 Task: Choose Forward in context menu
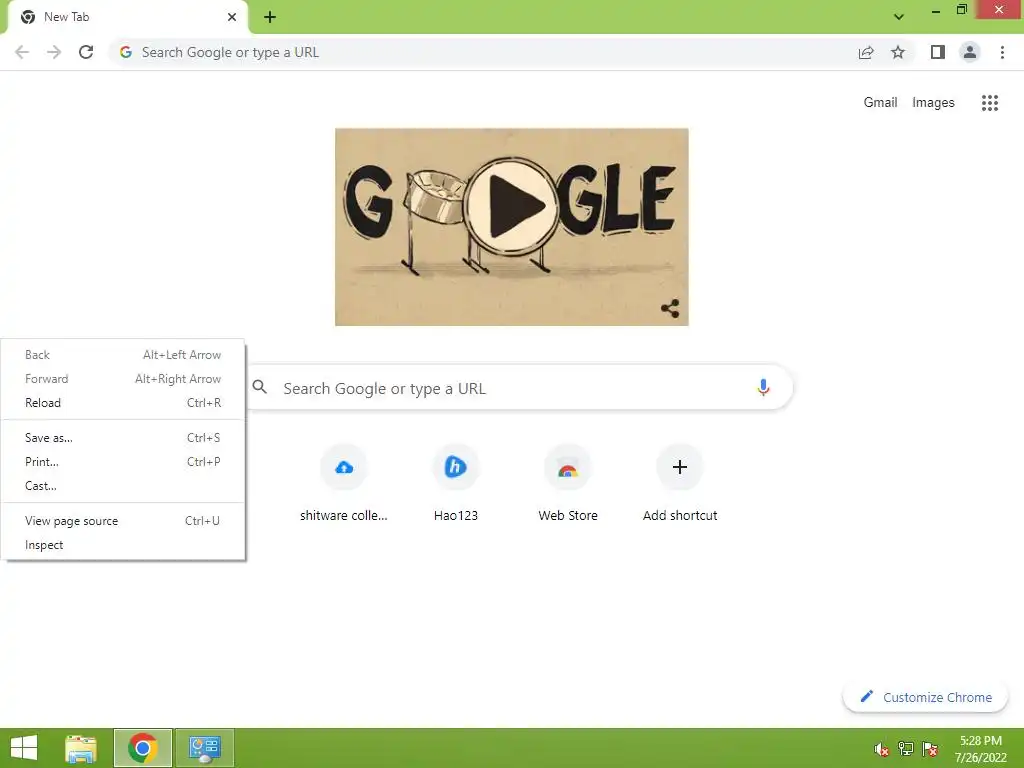click(123, 379)
